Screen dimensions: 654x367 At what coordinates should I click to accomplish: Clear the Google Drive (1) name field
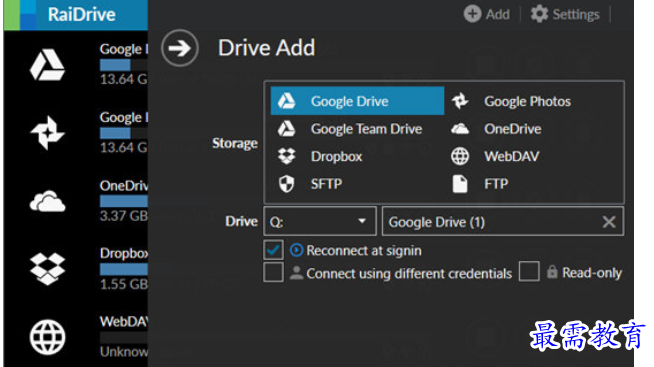(609, 221)
